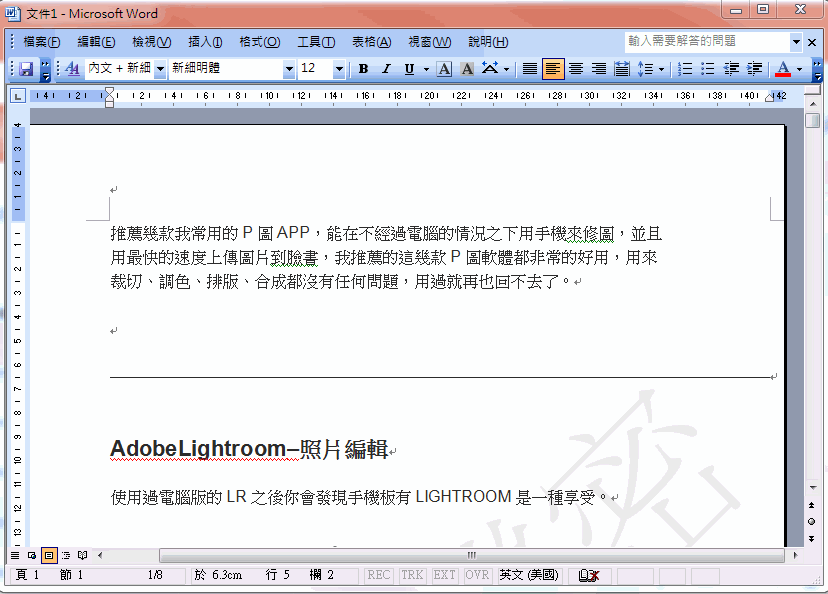Click the increase indent icon
Image resolution: width=828 pixels, height=594 pixels.
point(755,69)
